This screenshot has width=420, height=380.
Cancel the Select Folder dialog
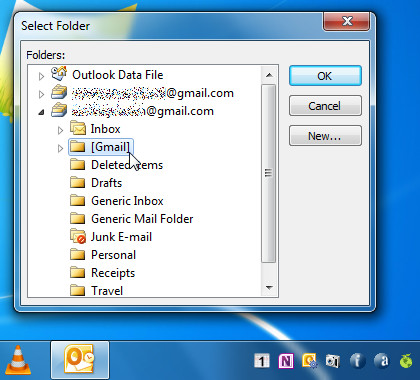coord(325,106)
